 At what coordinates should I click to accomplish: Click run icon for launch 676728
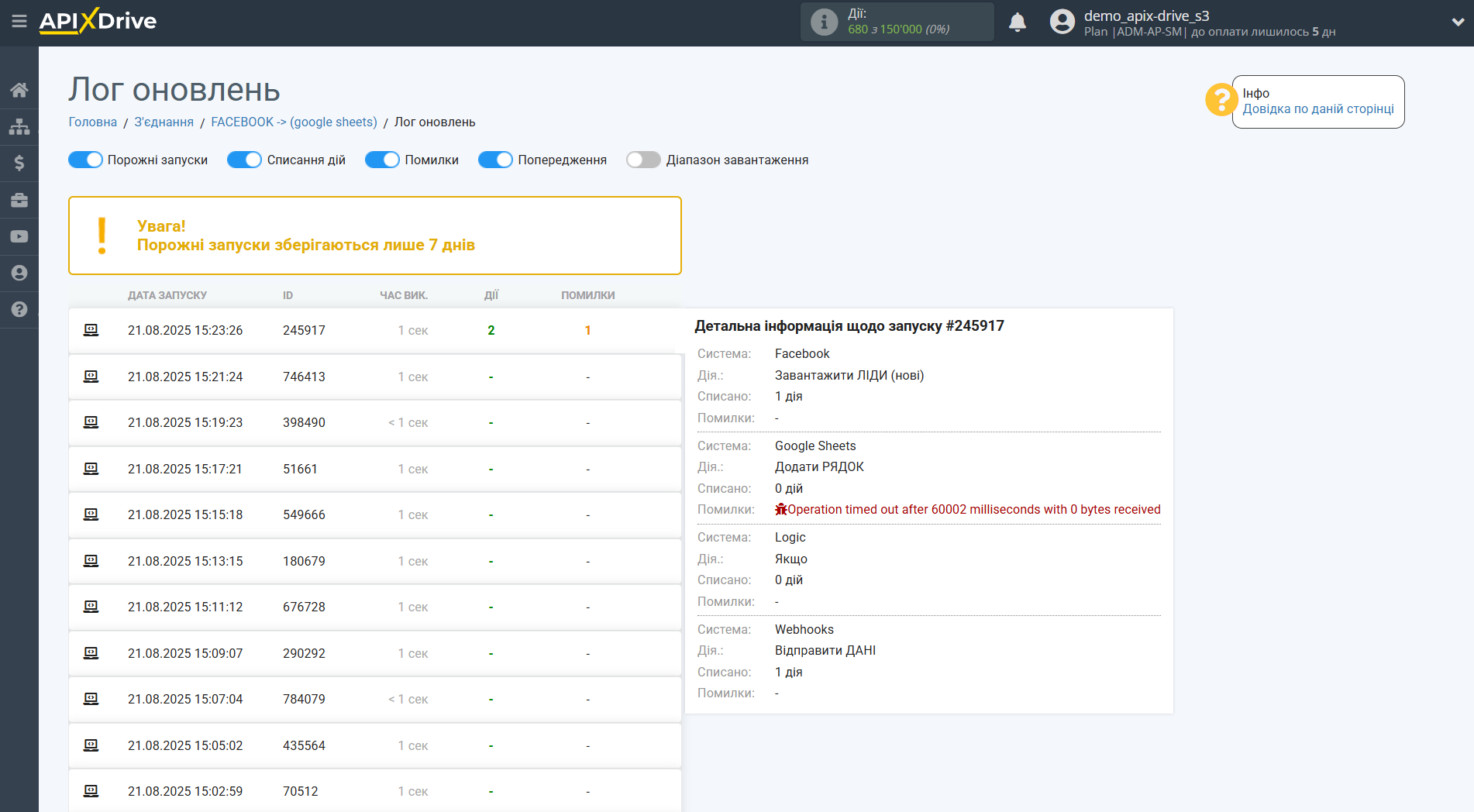[x=91, y=607]
